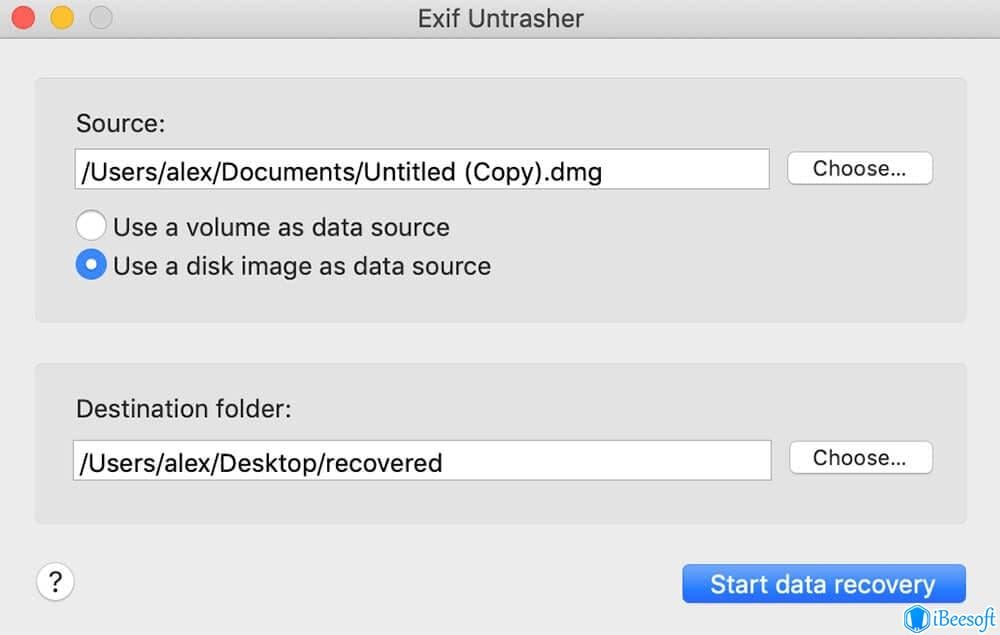The width and height of the screenshot is (1000, 635).
Task: Close the Exif Untrasher window
Action: (23, 18)
